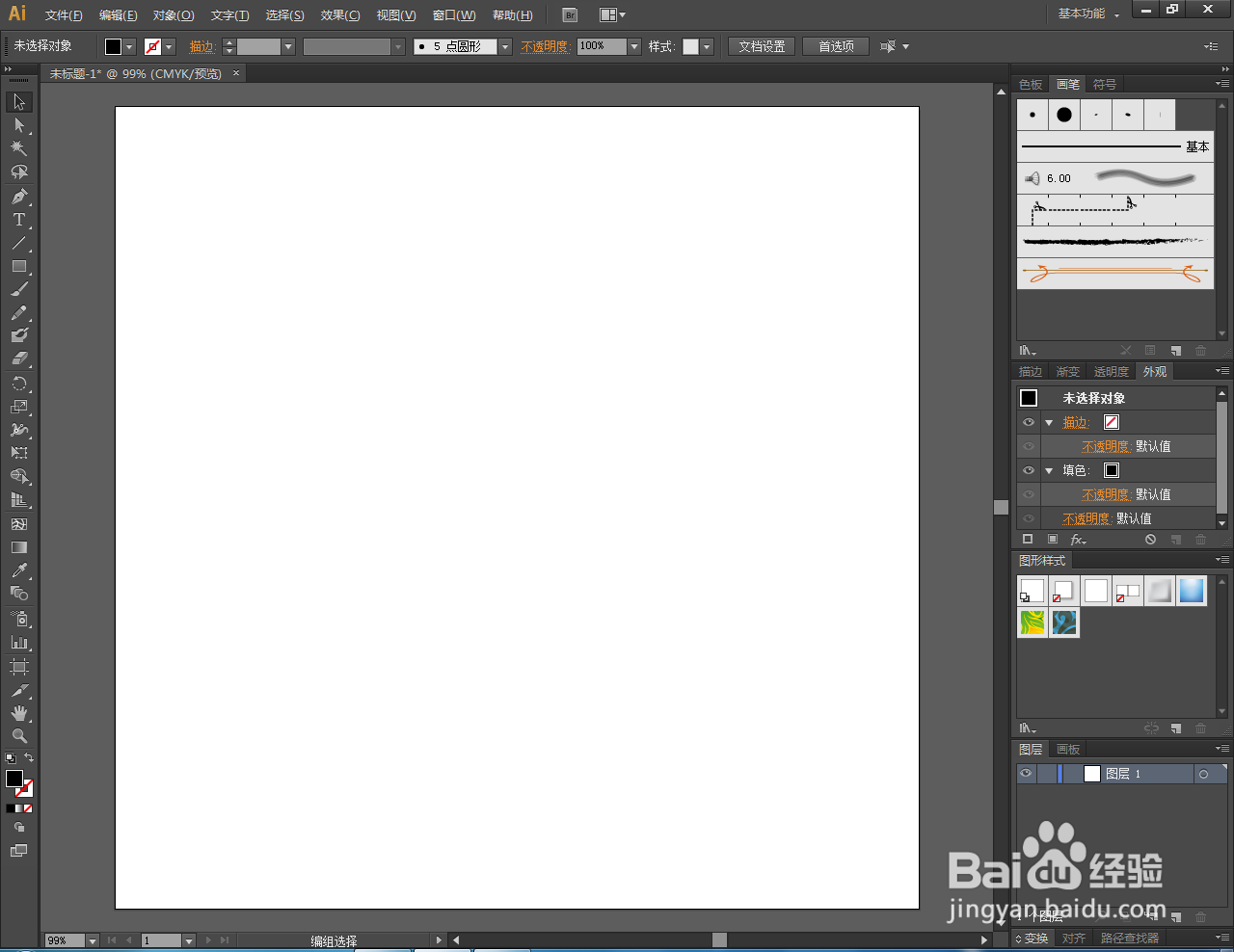The image size is (1234, 952).
Task: Select the Free Transform tool
Action: coord(19,453)
